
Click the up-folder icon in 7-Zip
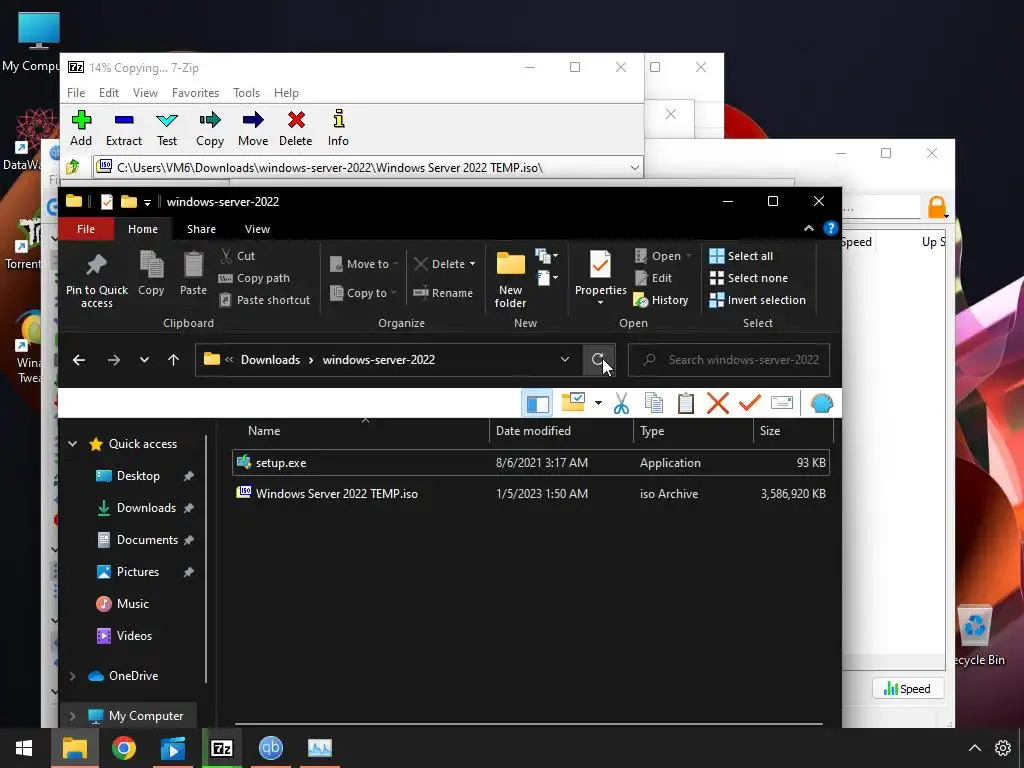point(73,167)
